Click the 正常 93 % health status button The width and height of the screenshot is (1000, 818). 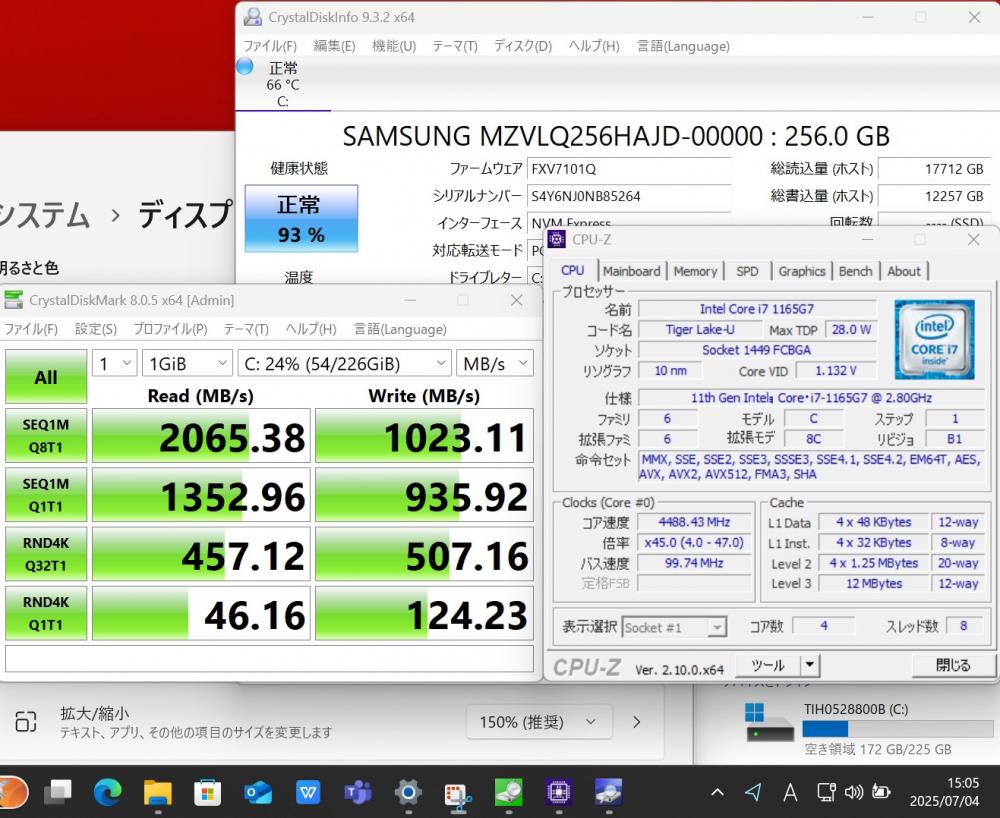point(301,219)
